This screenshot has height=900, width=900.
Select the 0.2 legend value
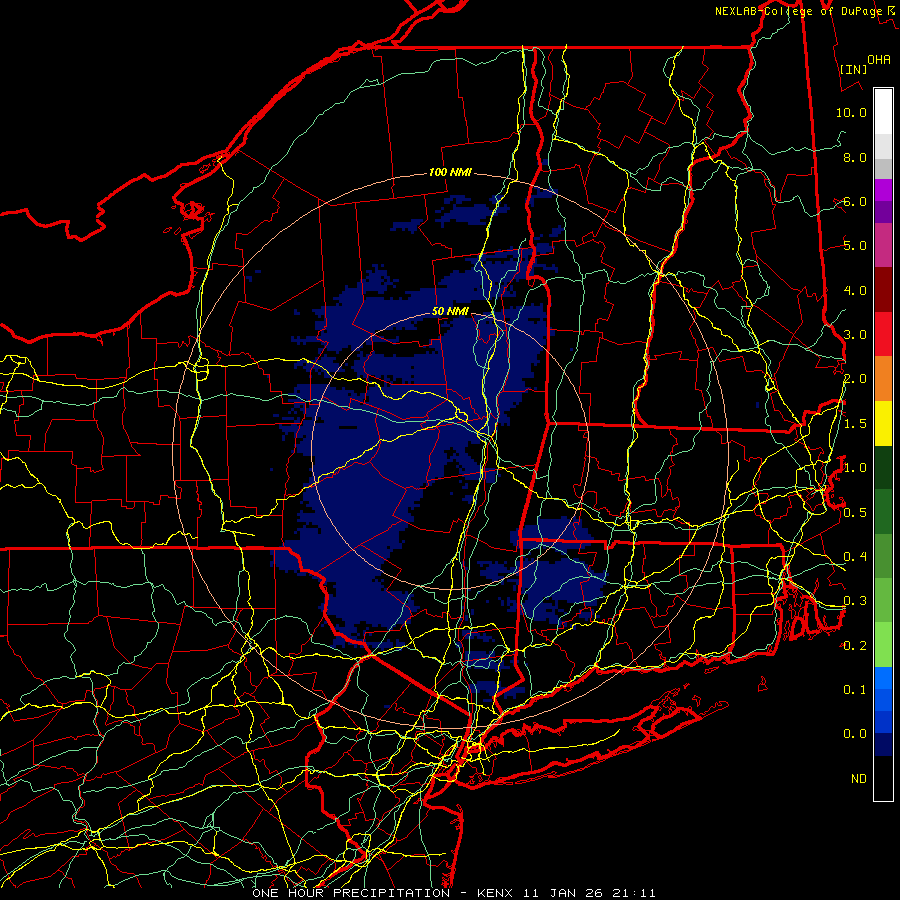click(855, 646)
